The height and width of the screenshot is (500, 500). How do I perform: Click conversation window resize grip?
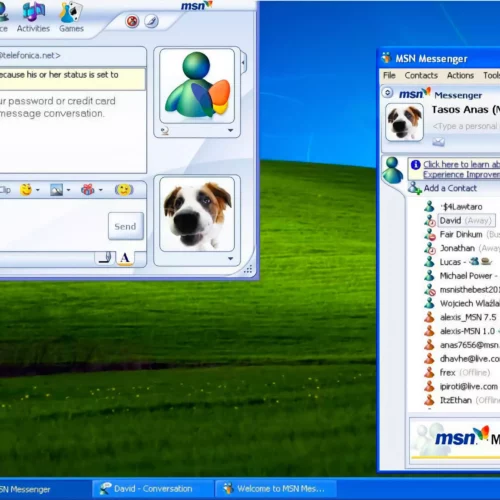(x=248, y=269)
